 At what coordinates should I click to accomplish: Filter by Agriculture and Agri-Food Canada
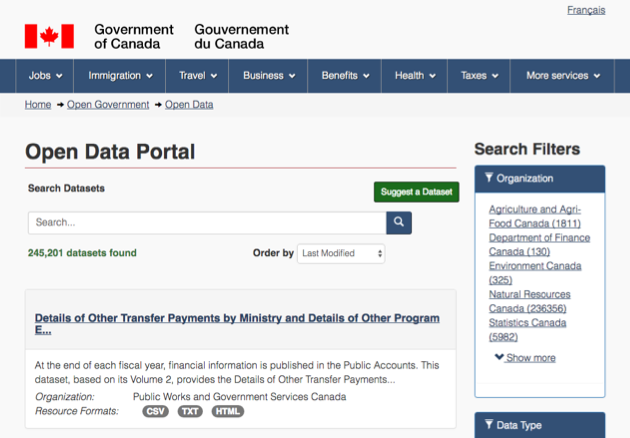pyautogui.click(x=535, y=216)
